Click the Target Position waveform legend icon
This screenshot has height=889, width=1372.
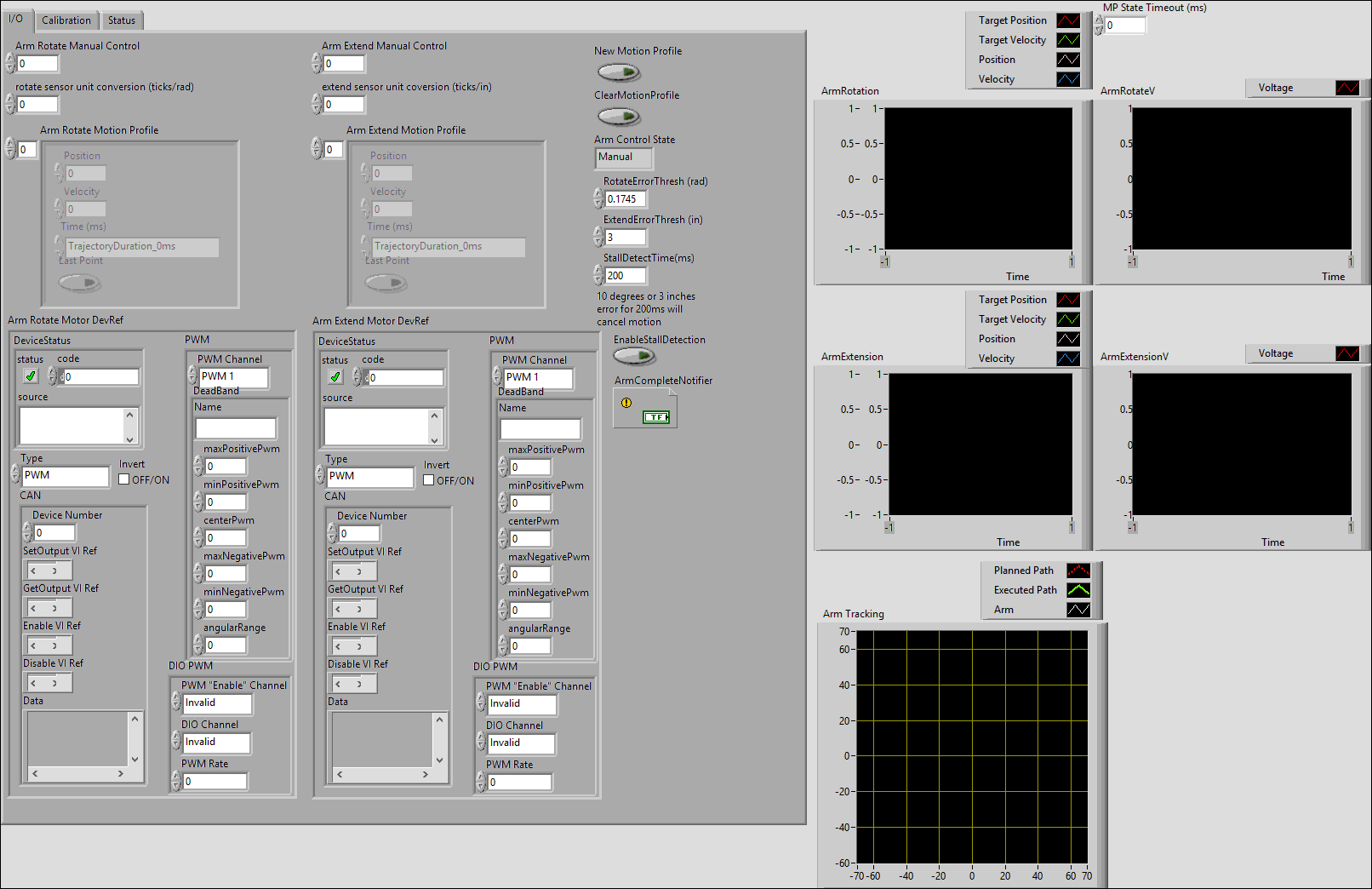pyautogui.click(x=1069, y=20)
